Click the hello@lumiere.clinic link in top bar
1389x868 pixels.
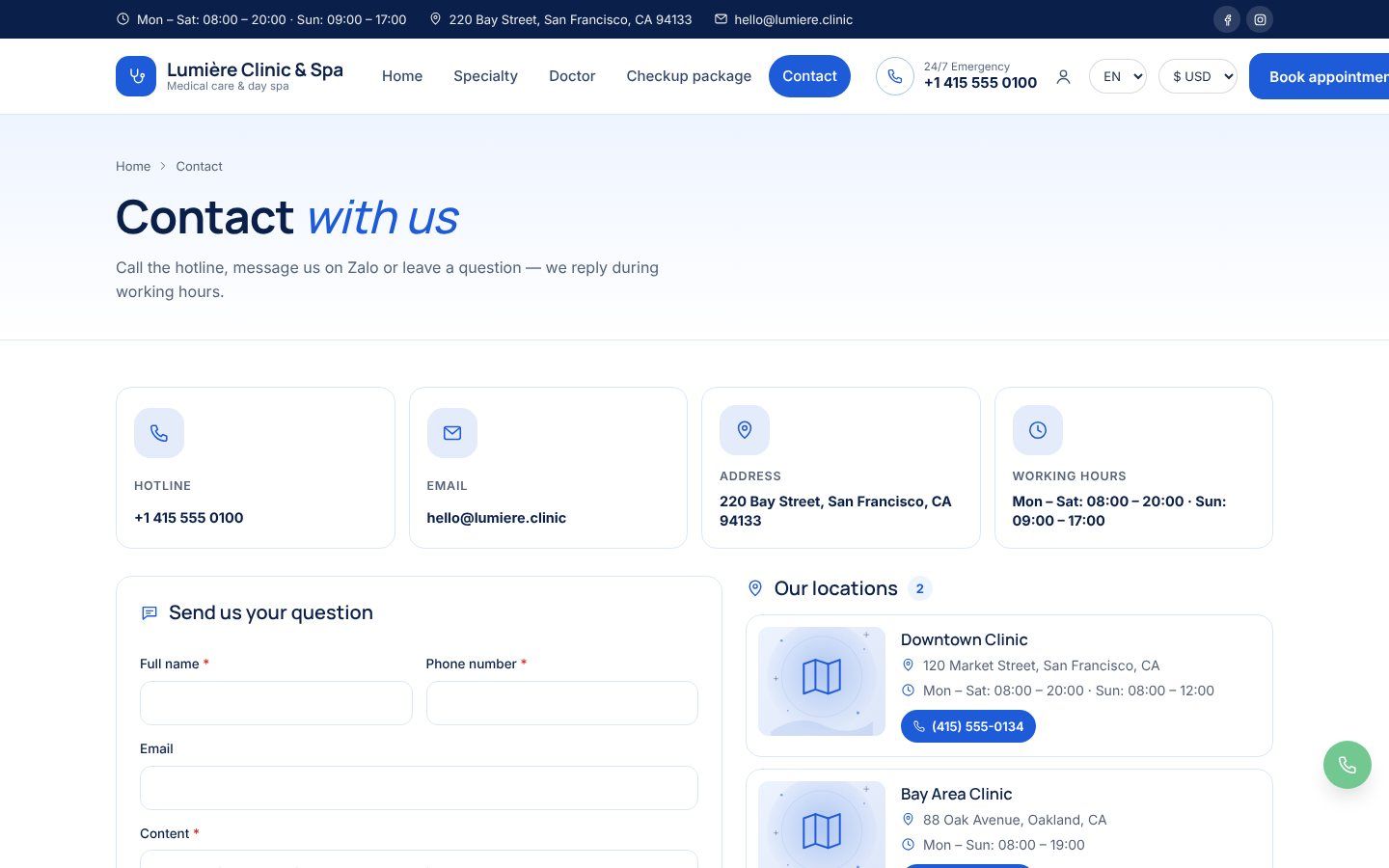793,19
